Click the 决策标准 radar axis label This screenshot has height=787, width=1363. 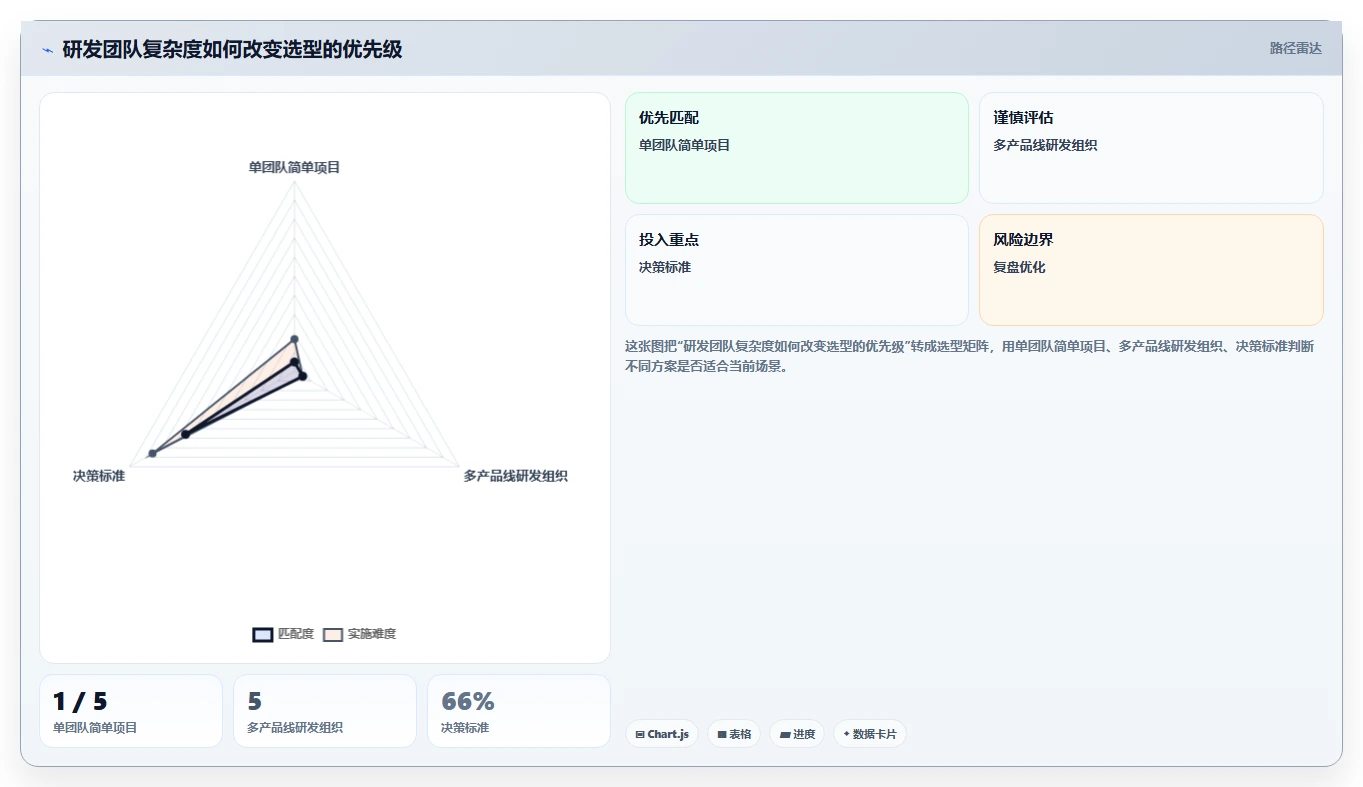click(x=99, y=476)
